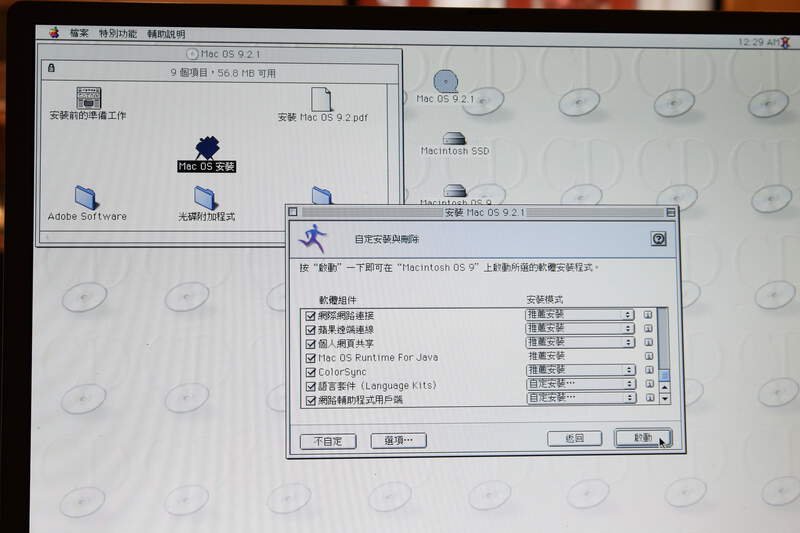Image resolution: width=800 pixels, height=533 pixels.
Task: Click the 選項… button
Action: pyautogui.click(x=398, y=440)
